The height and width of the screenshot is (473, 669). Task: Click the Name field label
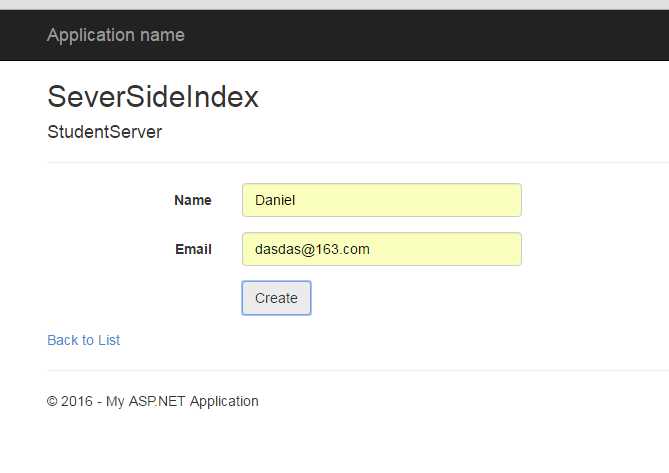pyautogui.click(x=192, y=200)
